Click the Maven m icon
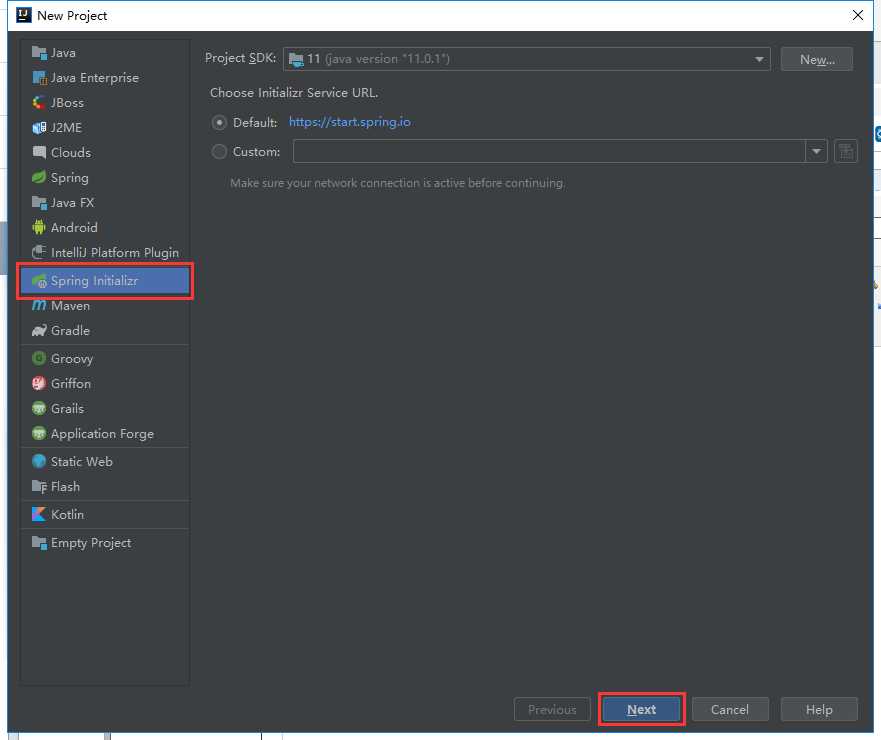The height and width of the screenshot is (740, 881). point(39,306)
